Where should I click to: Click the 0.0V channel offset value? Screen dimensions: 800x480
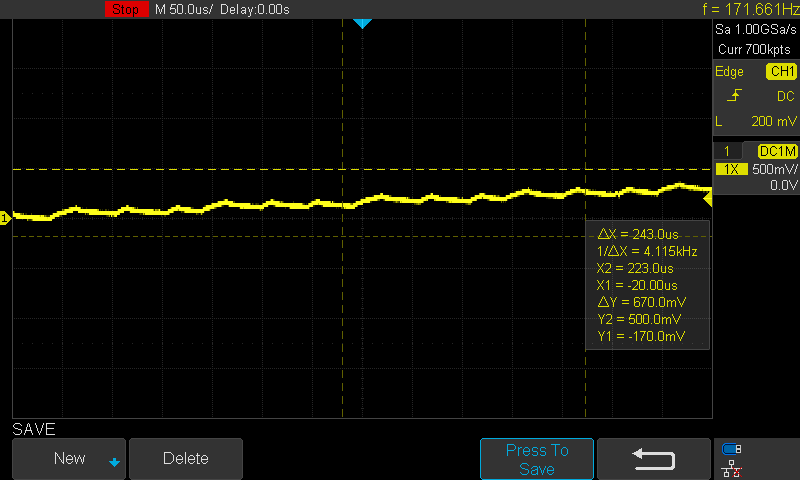point(784,185)
